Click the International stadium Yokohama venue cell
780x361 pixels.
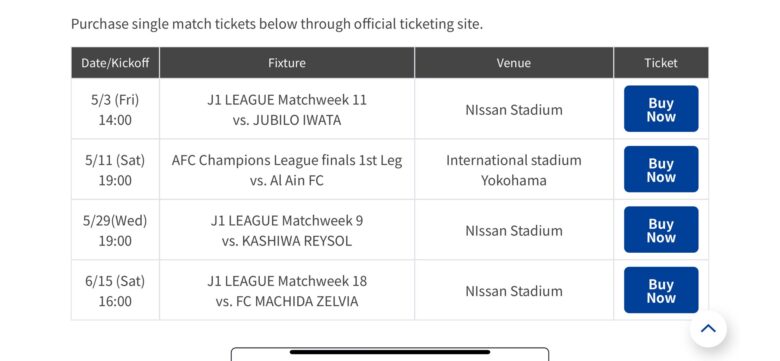click(x=514, y=170)
